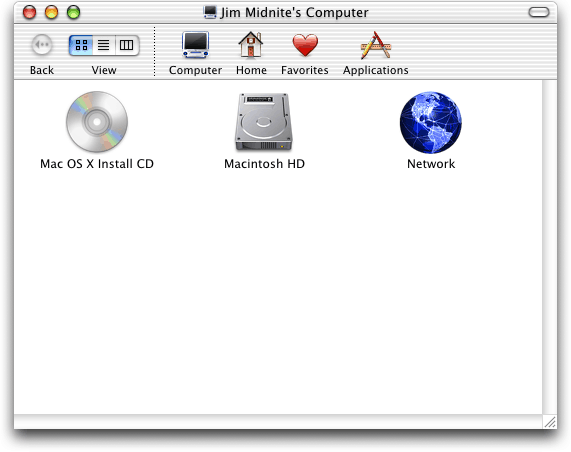Open the Applications folder icon
This screenshot has height=452, width=571.
[375, 45]
